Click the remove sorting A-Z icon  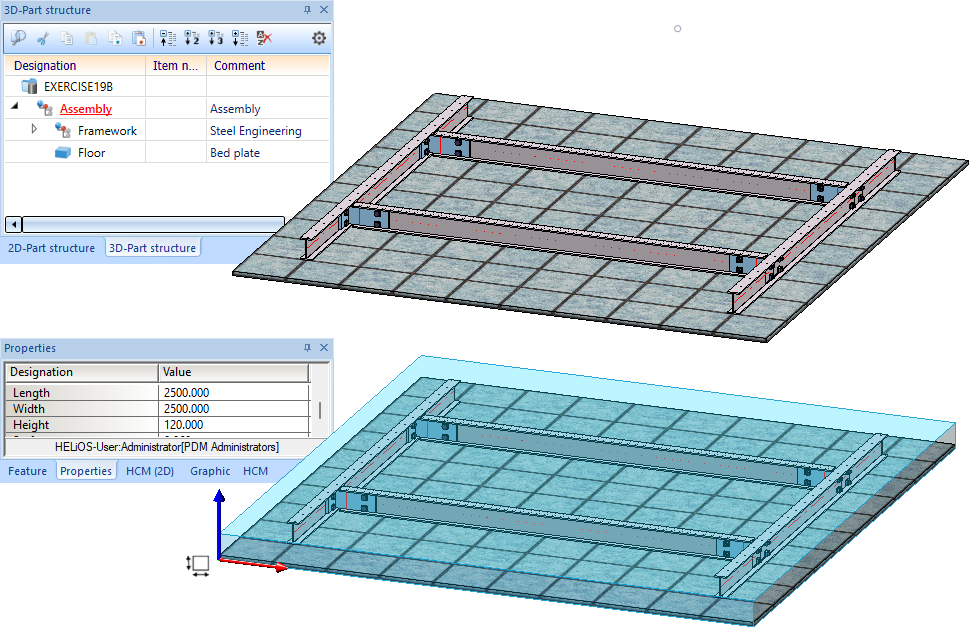264,39
